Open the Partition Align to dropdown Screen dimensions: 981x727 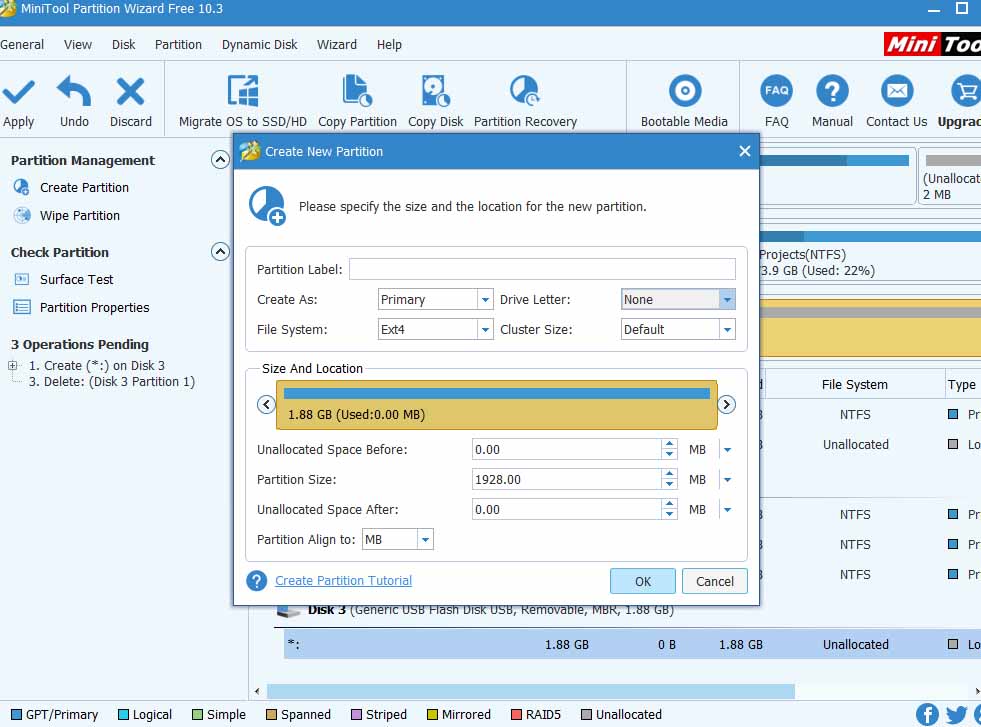point(425,539)
